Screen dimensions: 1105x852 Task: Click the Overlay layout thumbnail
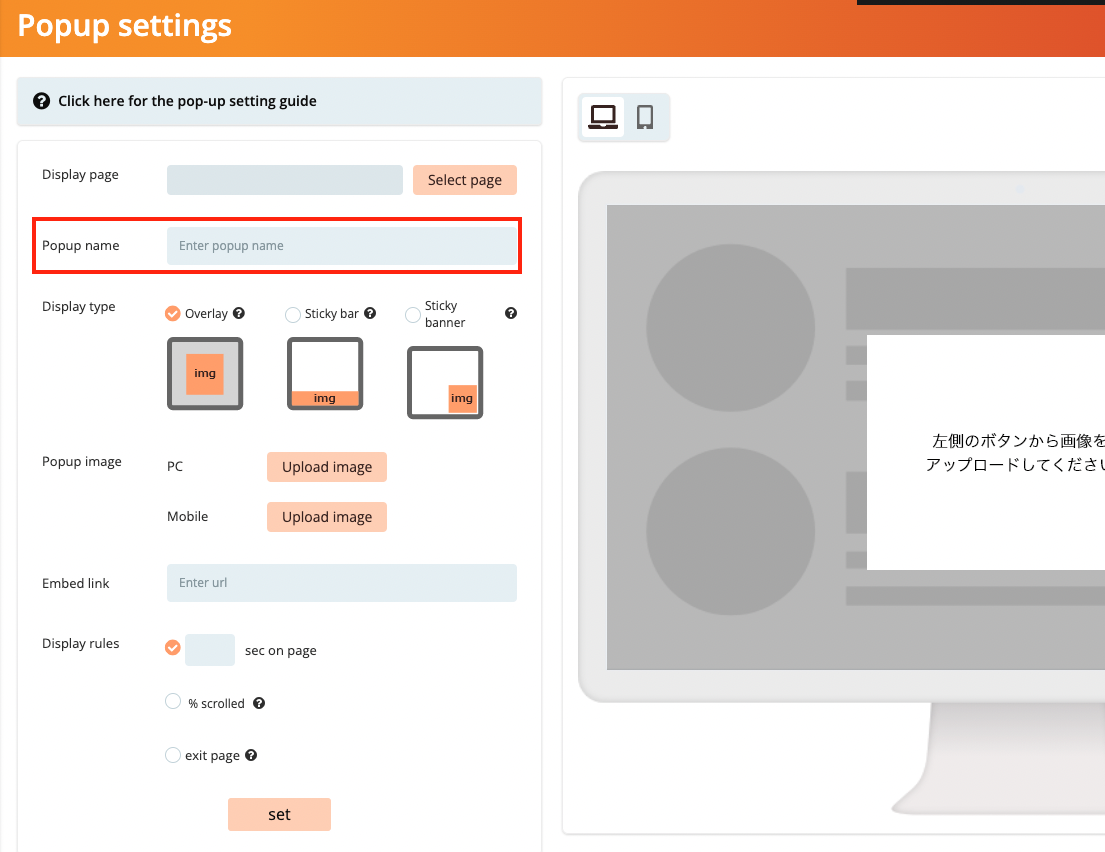[x=204, y=373]
